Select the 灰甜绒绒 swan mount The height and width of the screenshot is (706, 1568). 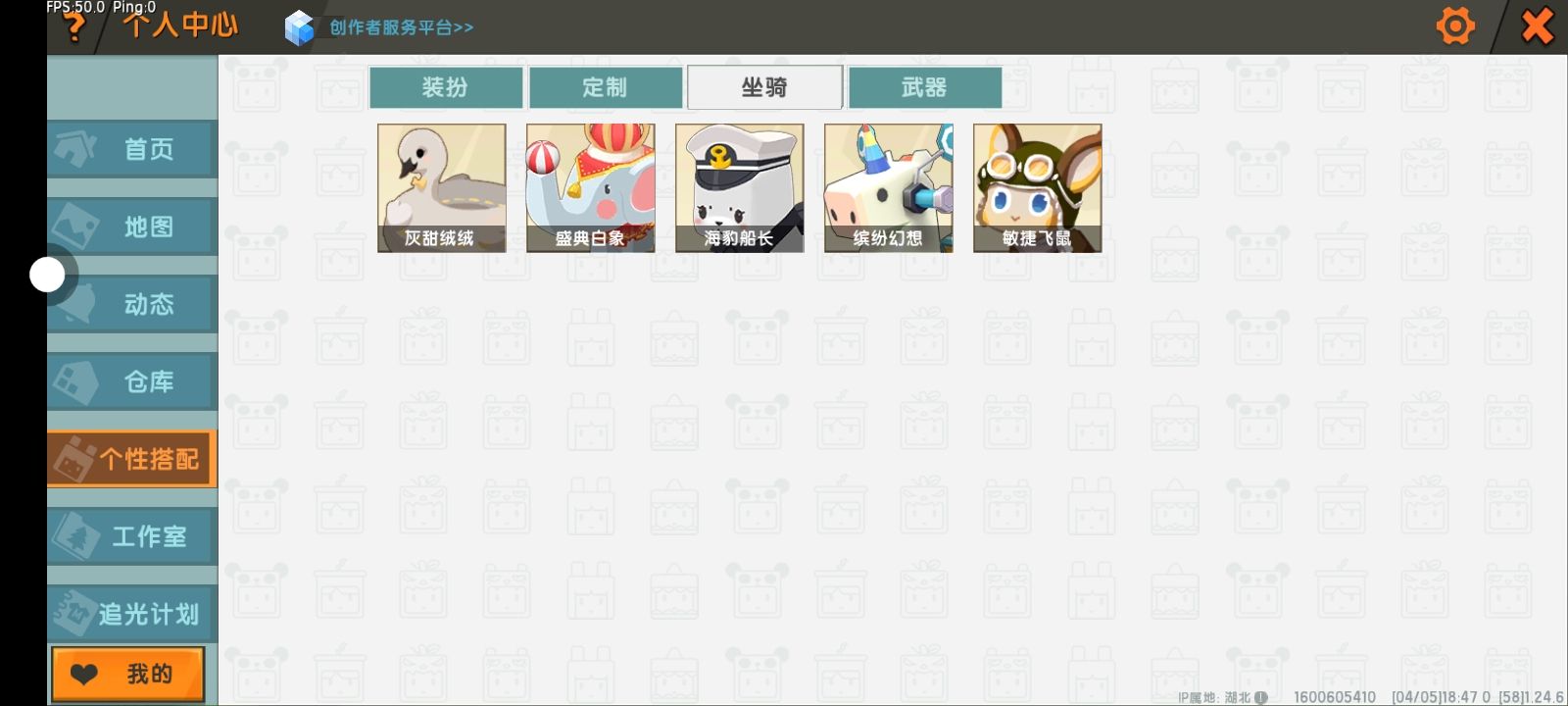(442, 188)
